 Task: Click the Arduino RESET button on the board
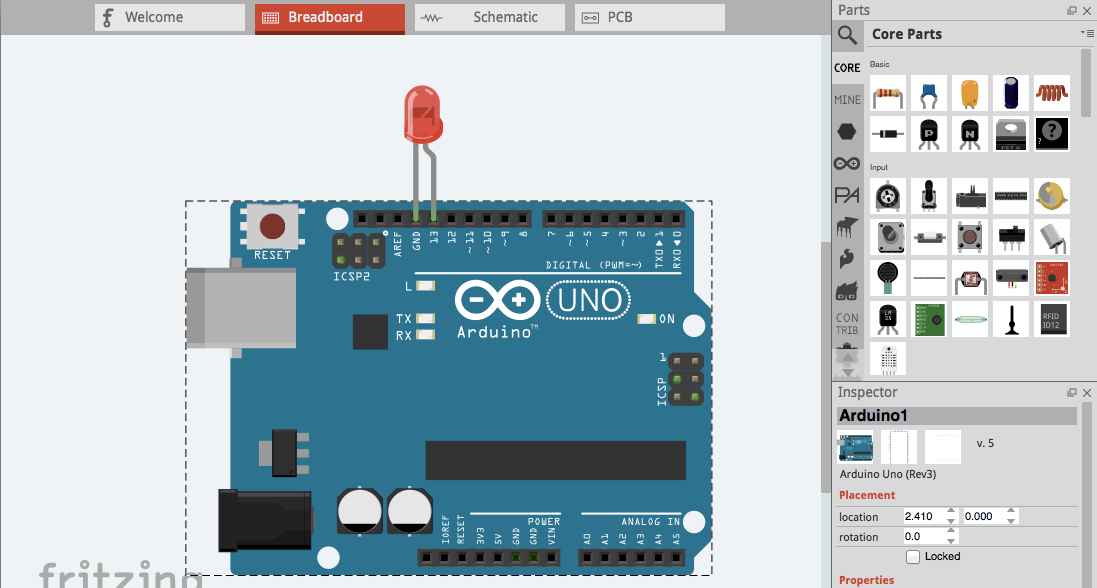pos(272,227)
